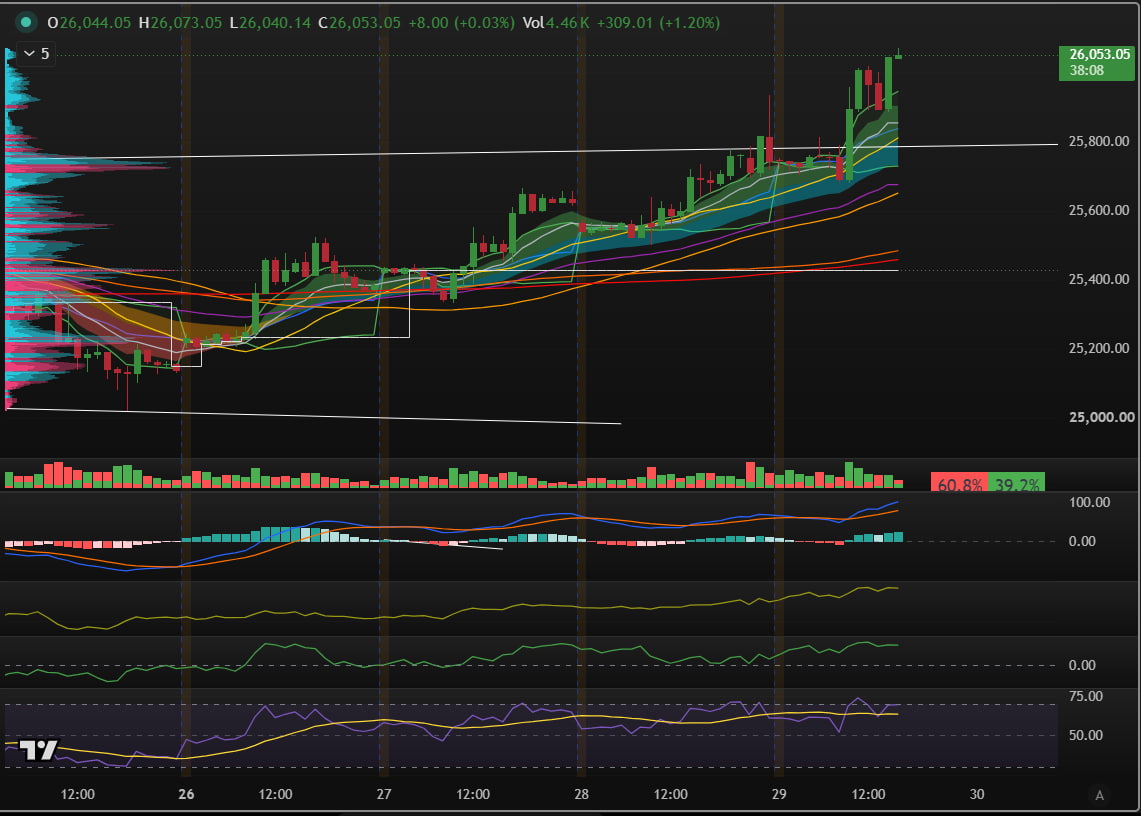This screenshot has width=1141, height=816.
Task: Click the 25,000.00 price axis label
Action: pos(1102,417)
